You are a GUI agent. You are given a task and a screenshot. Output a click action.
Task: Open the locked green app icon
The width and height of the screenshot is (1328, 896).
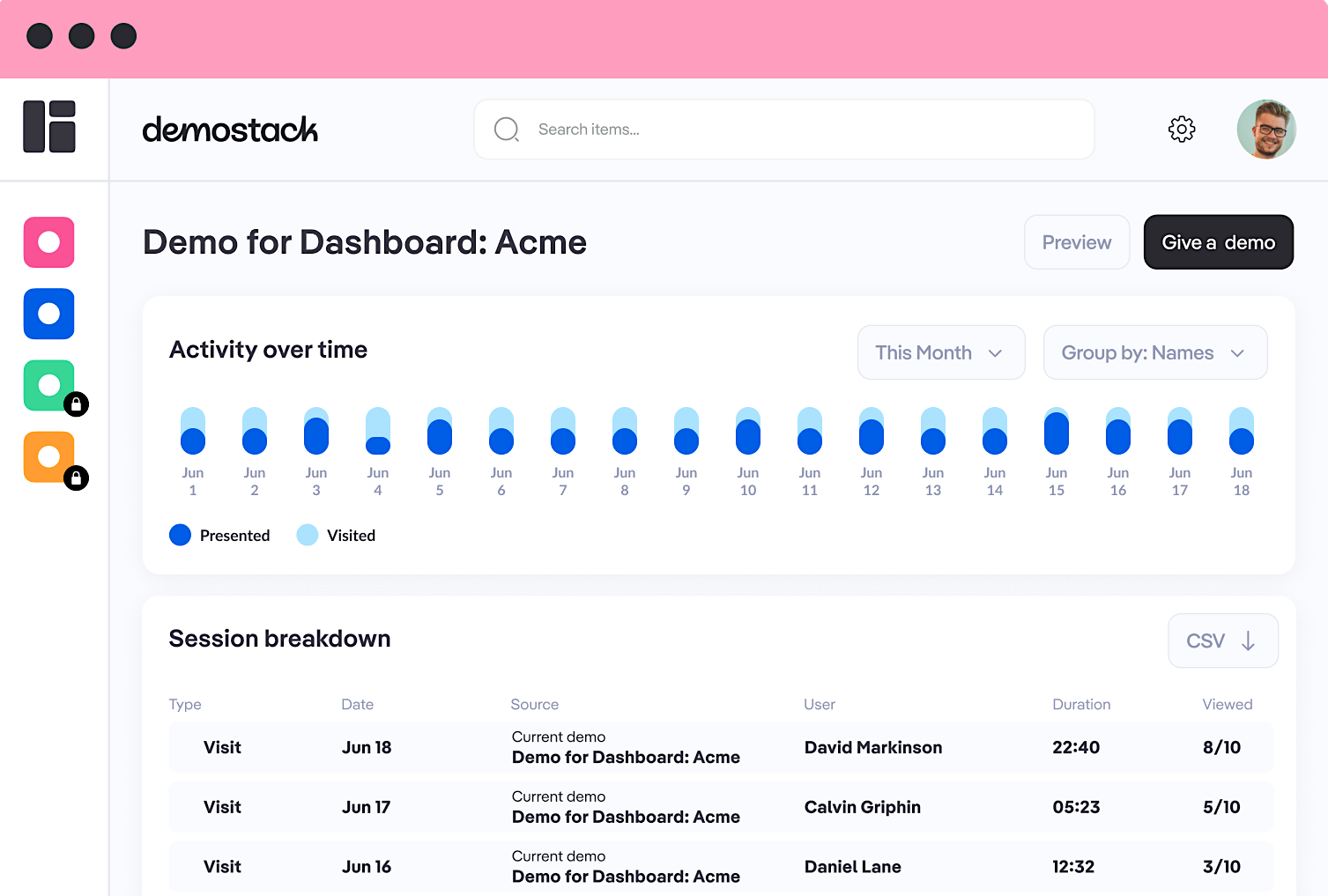[49, 386]
